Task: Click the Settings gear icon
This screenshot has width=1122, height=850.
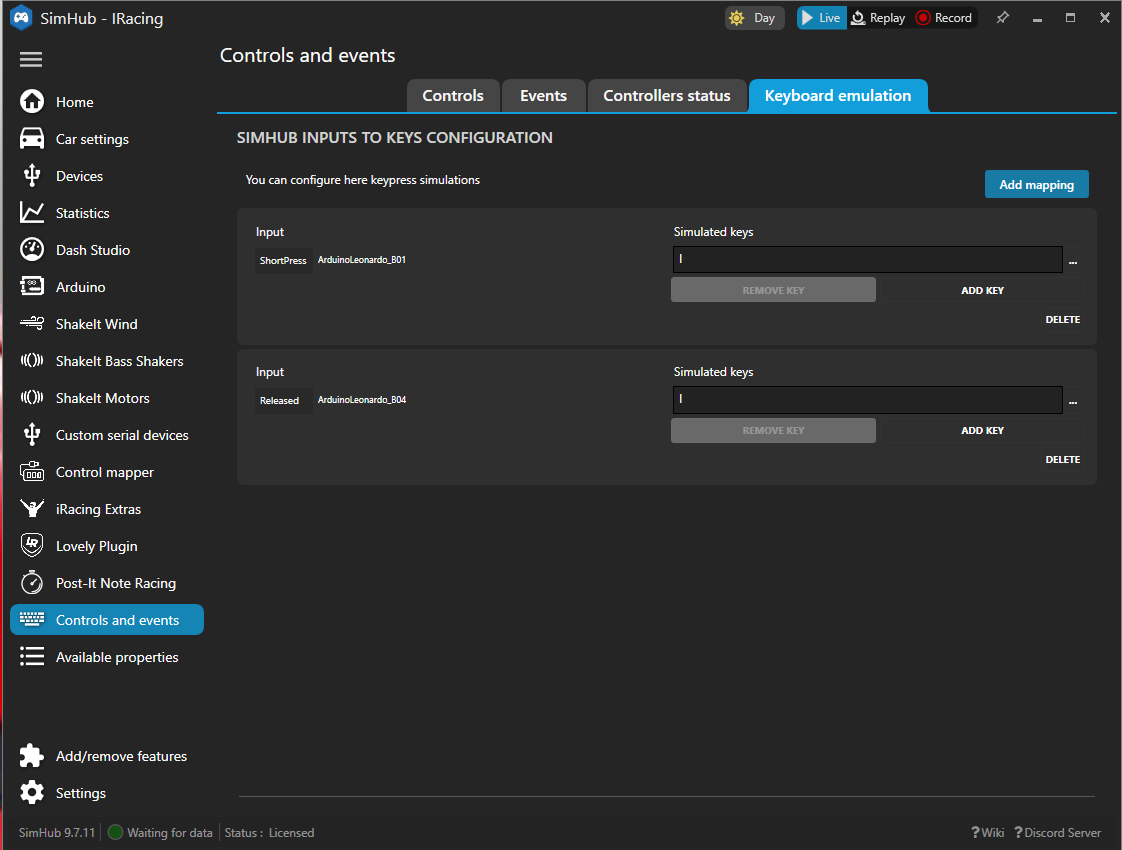Action: tap(31, 793)
